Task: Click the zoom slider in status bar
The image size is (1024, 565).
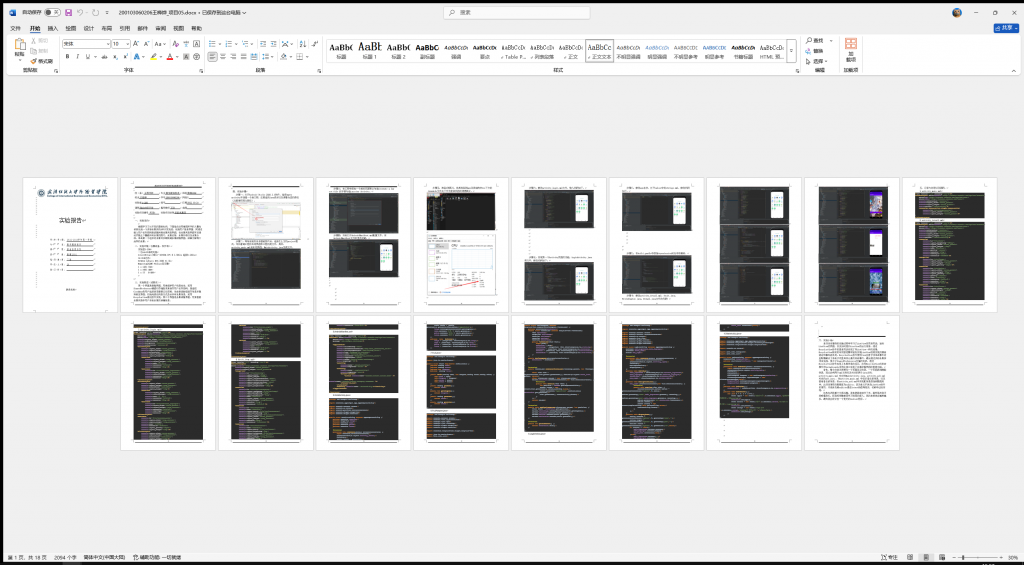Action: tap(962, 557)
